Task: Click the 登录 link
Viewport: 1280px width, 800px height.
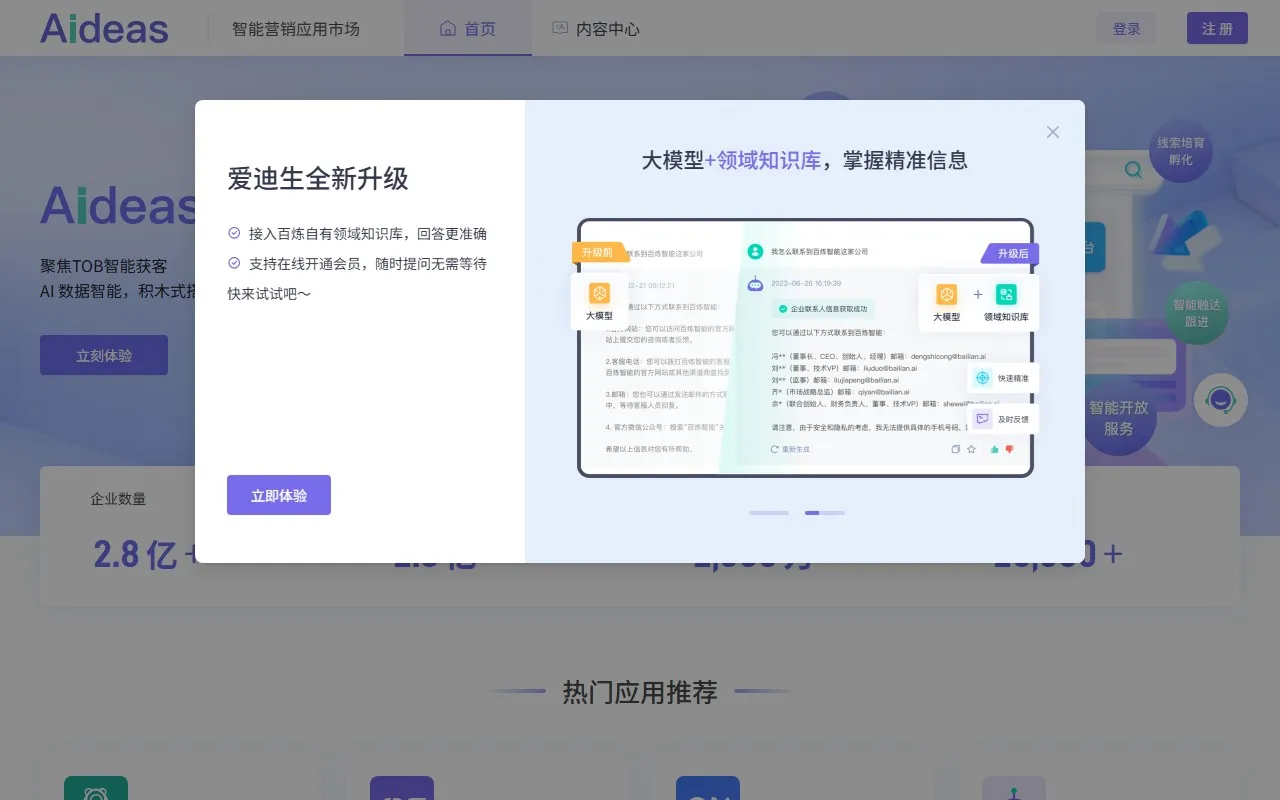Action: (x=1126, y=28)
